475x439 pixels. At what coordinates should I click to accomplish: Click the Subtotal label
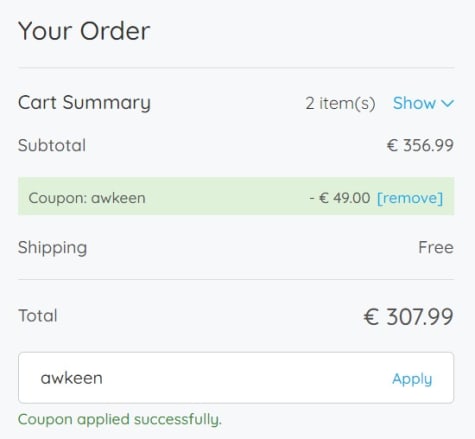[52, 145]
